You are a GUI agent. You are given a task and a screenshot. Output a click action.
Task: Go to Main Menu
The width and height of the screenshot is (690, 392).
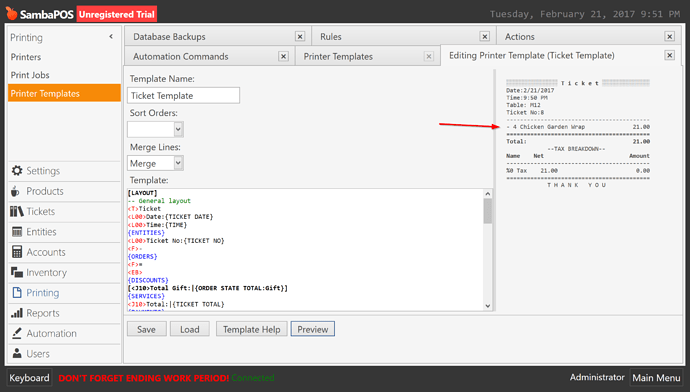pos(656,378)
